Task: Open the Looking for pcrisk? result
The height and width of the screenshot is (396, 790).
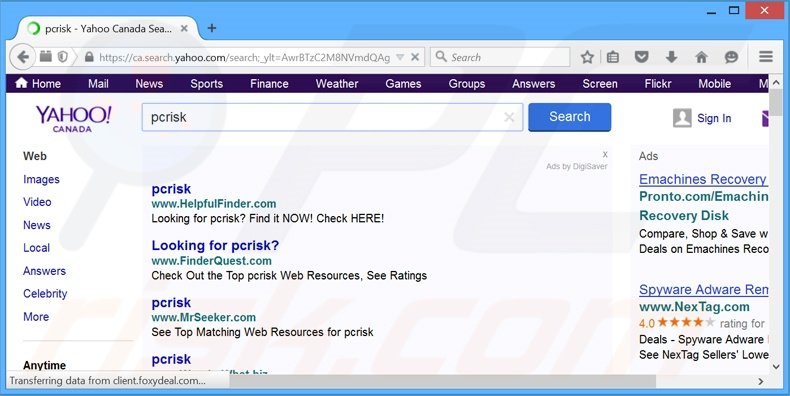Action: click(x=215, y=245)
